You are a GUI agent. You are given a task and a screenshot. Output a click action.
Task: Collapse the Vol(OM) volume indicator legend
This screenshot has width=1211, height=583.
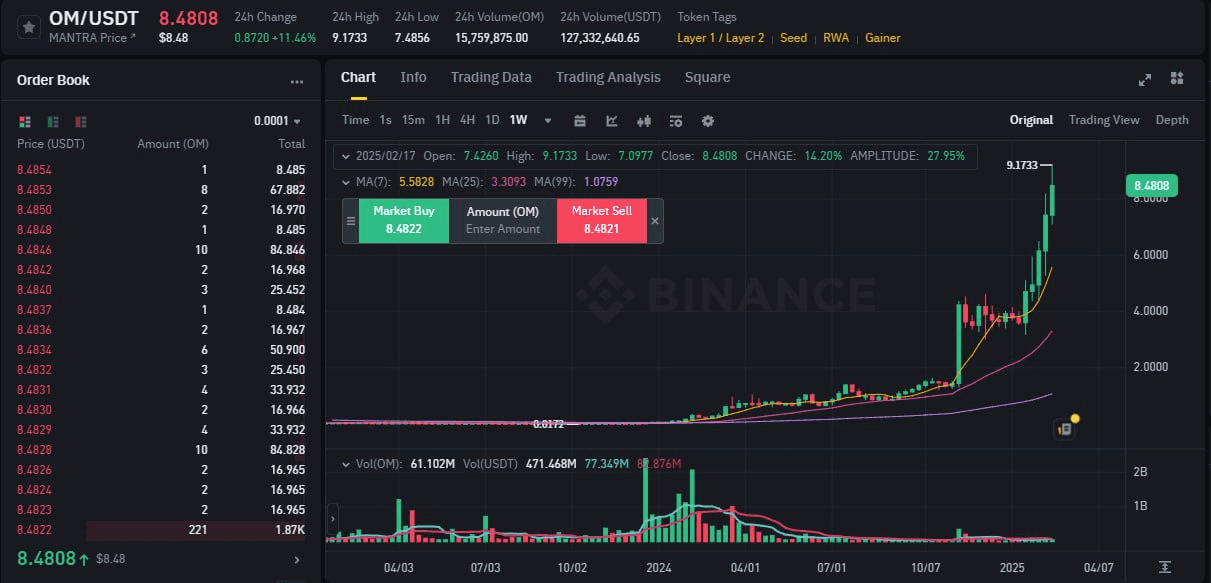click(346, 464)
